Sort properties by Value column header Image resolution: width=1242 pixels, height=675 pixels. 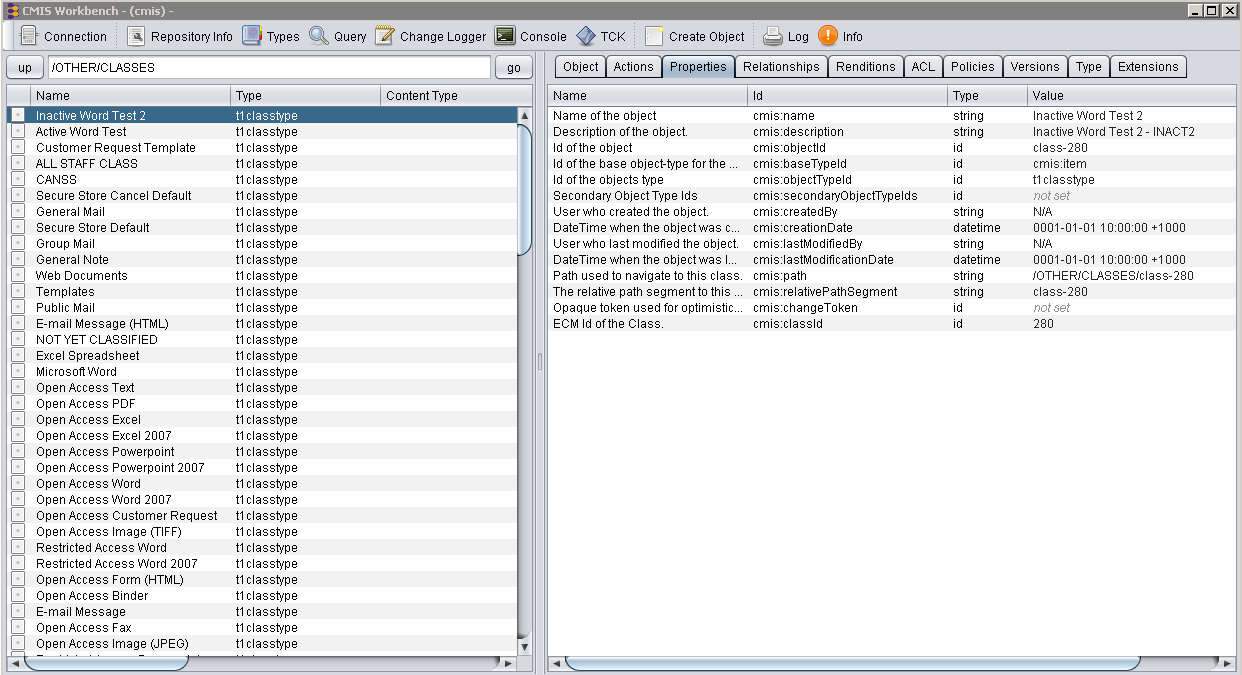(1131, 96)
